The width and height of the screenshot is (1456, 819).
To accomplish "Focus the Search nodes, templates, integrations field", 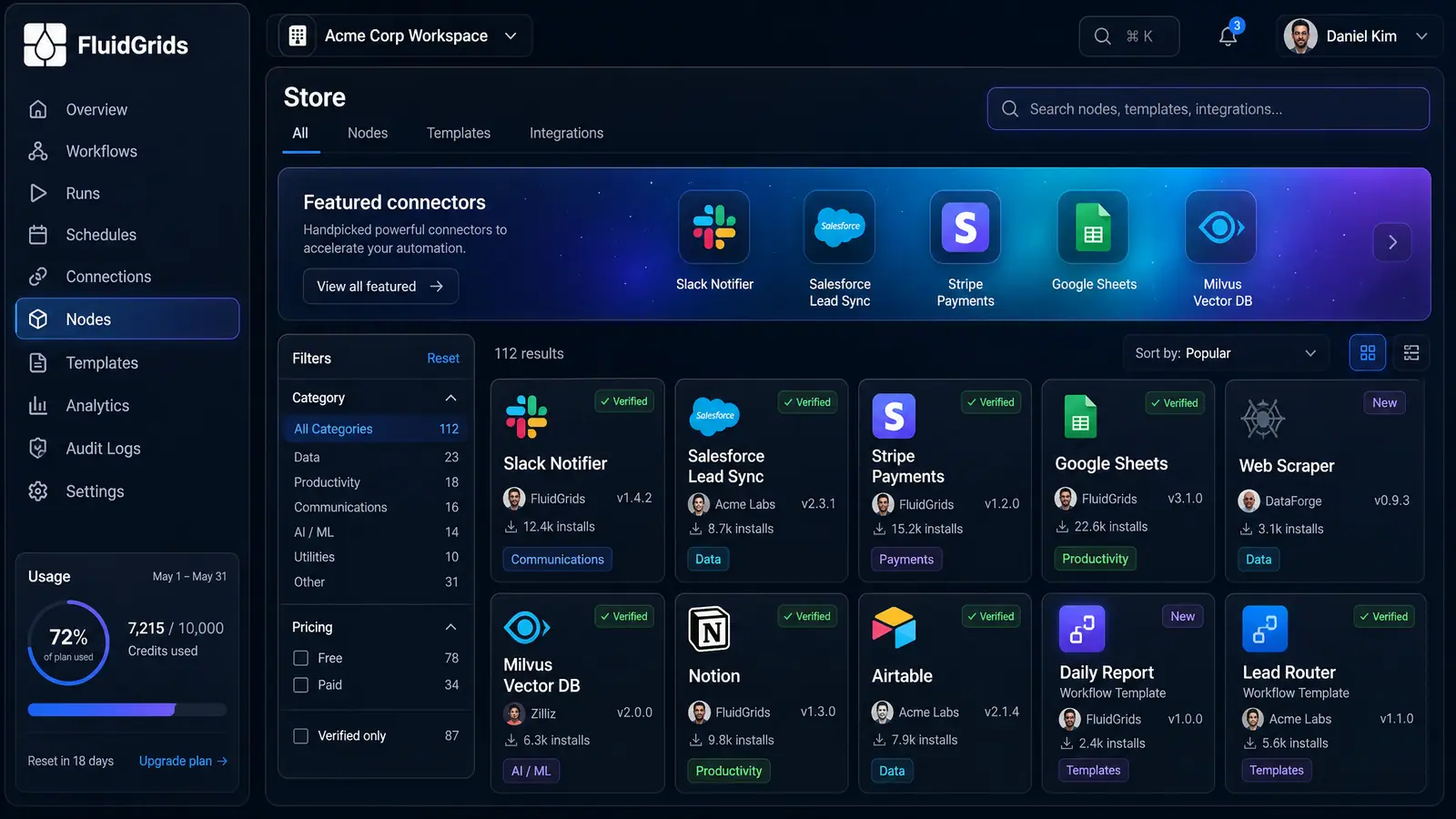I will pos(1208,109).
